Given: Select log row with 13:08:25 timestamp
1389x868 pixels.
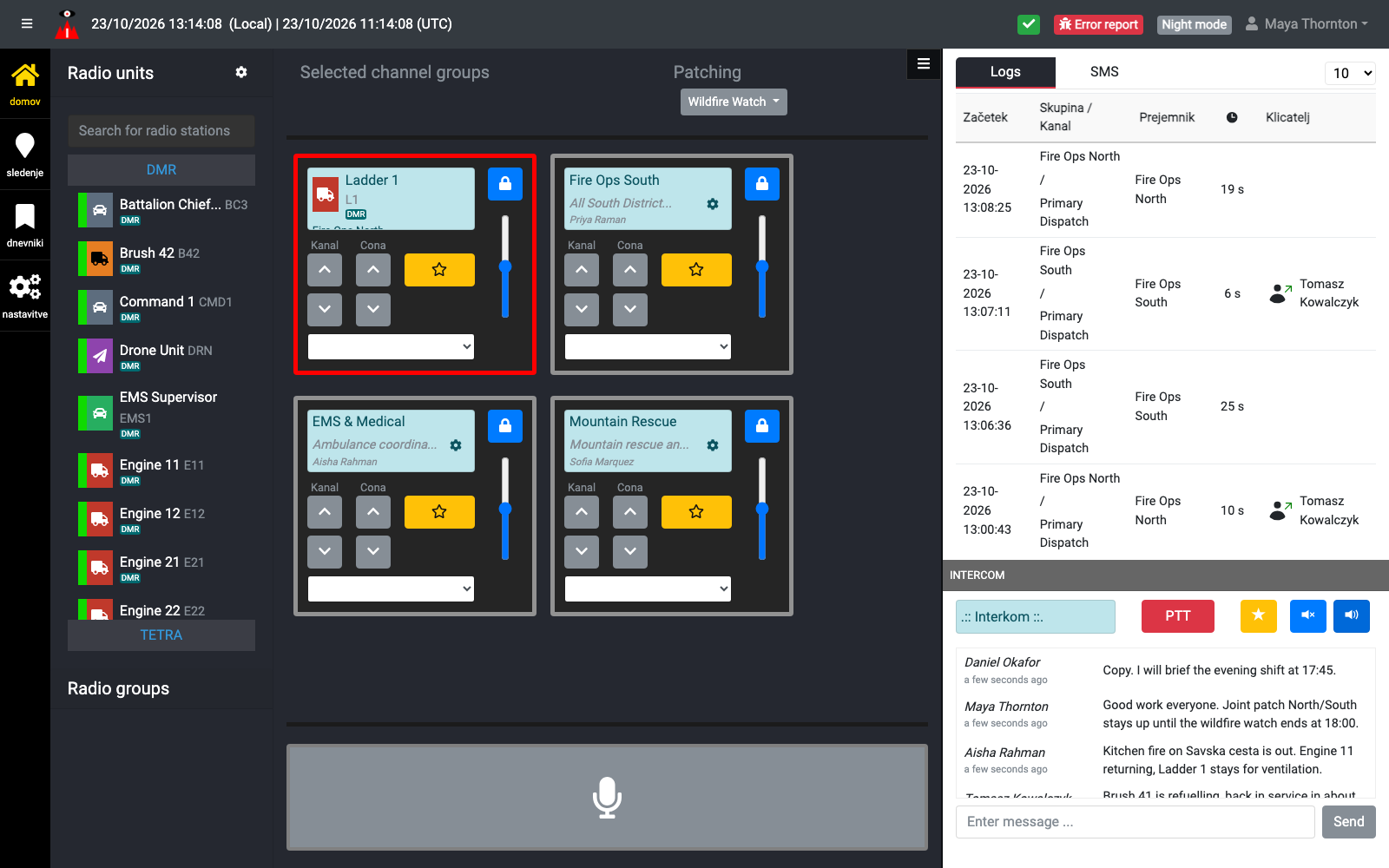Looking at the screenshot, I should point(1166,189).
